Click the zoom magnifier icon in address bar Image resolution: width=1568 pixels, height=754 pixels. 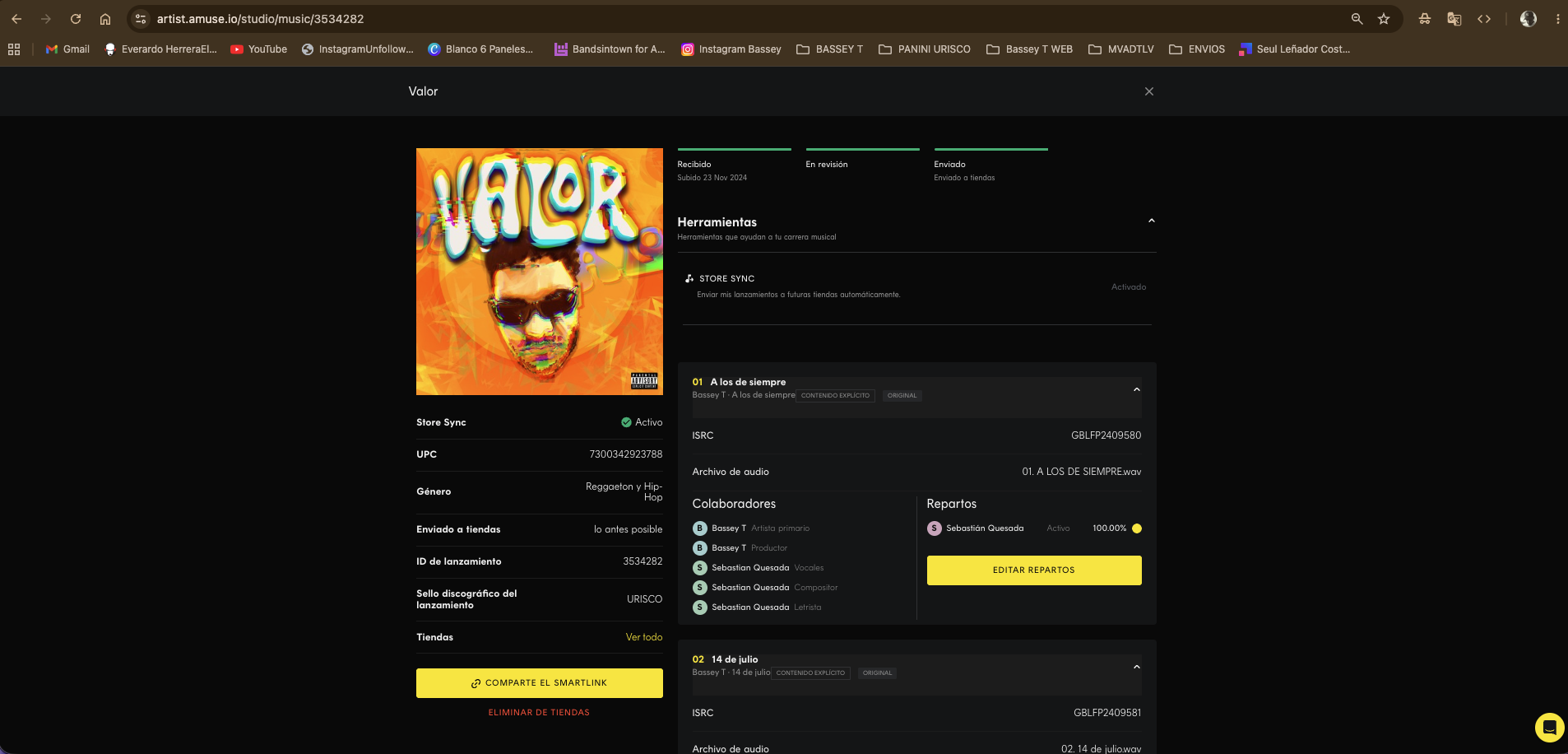(x=1357, y=19)
